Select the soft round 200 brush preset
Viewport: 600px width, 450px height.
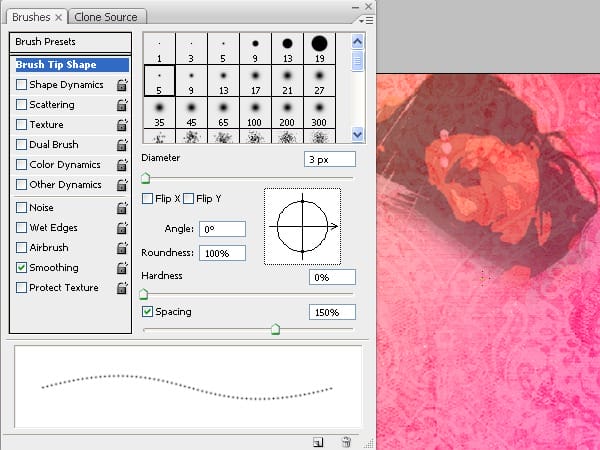(x=287, y=113)
